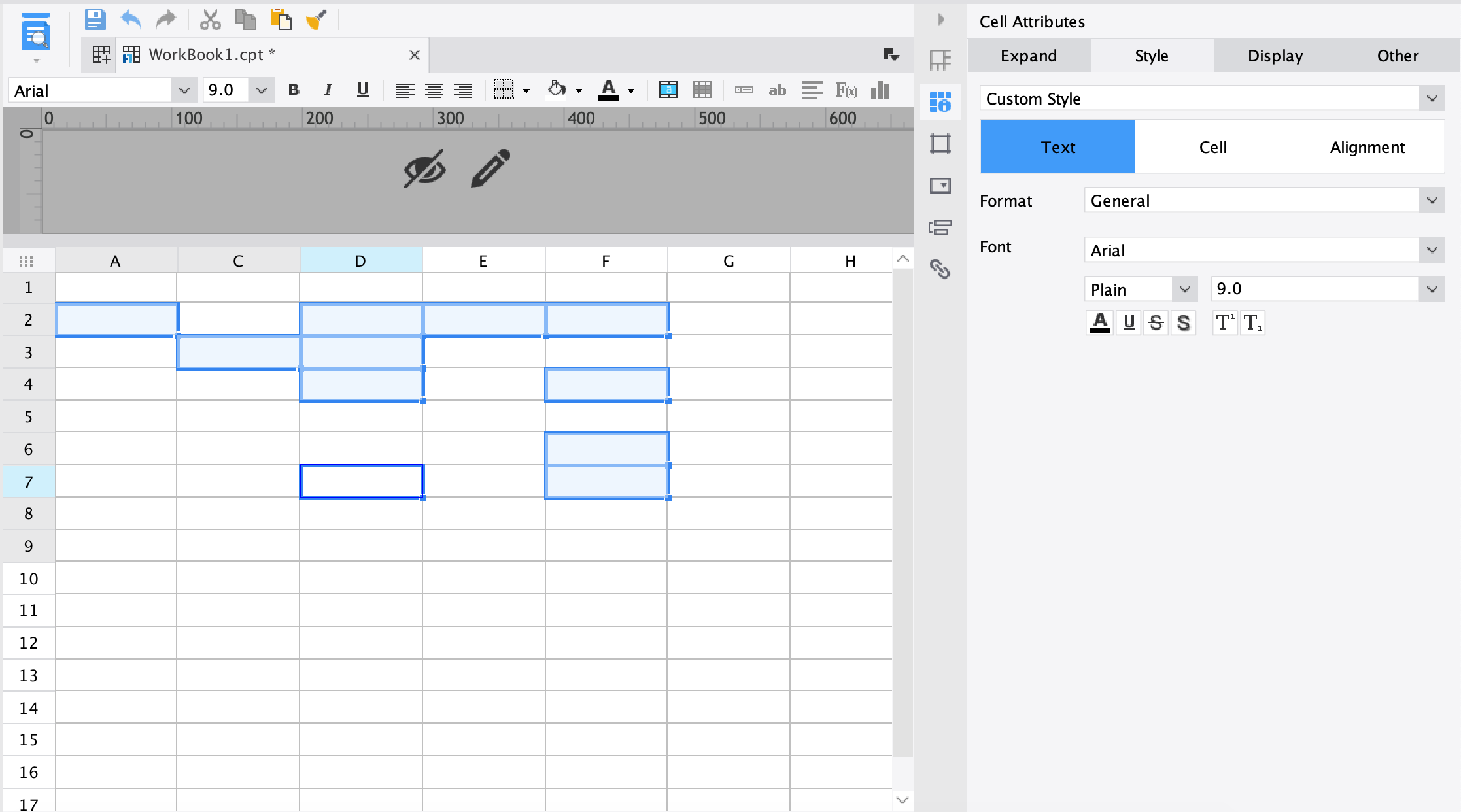The image size is (1461, 812).
Task: Toggle subscript T button
Action: coord(1253,322)
